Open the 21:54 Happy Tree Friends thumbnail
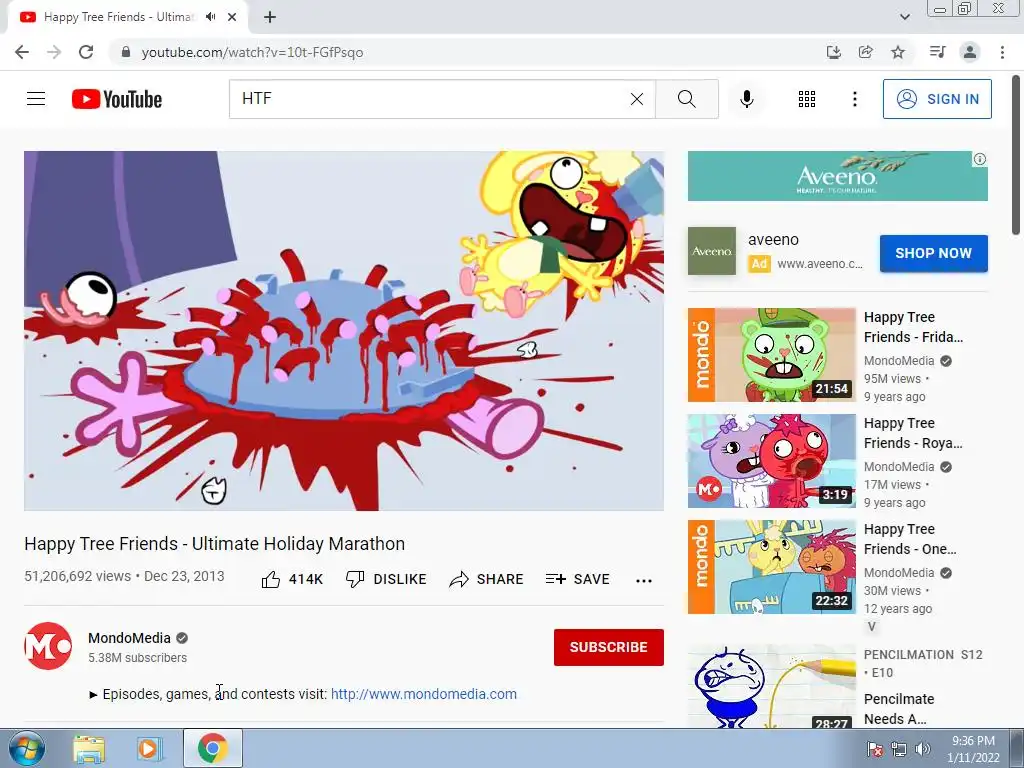 coord(771,355)
